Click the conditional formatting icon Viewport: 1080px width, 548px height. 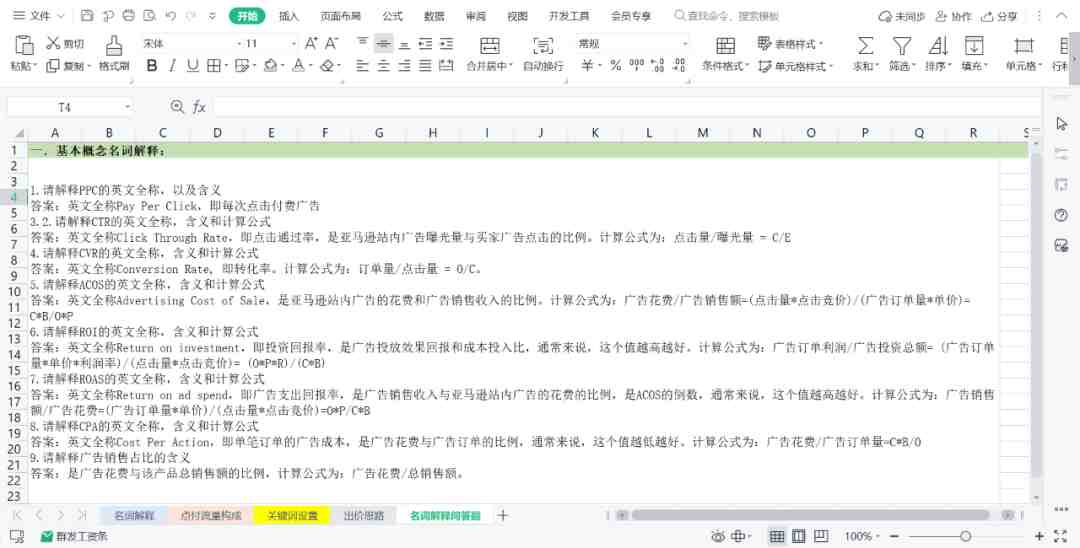[x=725, y=45]
